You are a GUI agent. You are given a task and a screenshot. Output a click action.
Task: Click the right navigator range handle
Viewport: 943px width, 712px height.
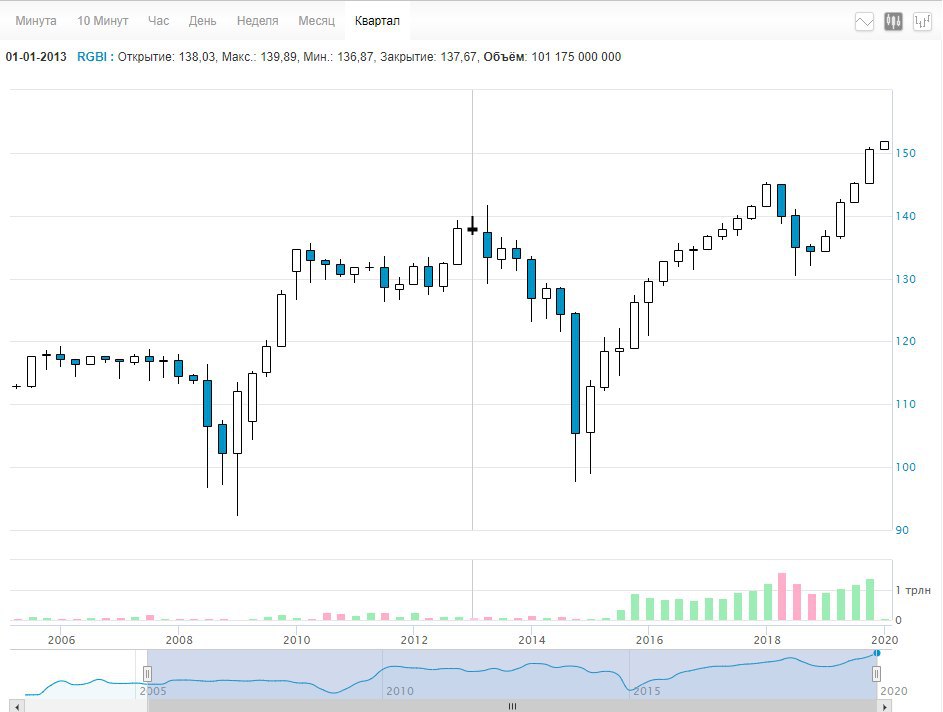pyautogui.click(x=877, y=674)
